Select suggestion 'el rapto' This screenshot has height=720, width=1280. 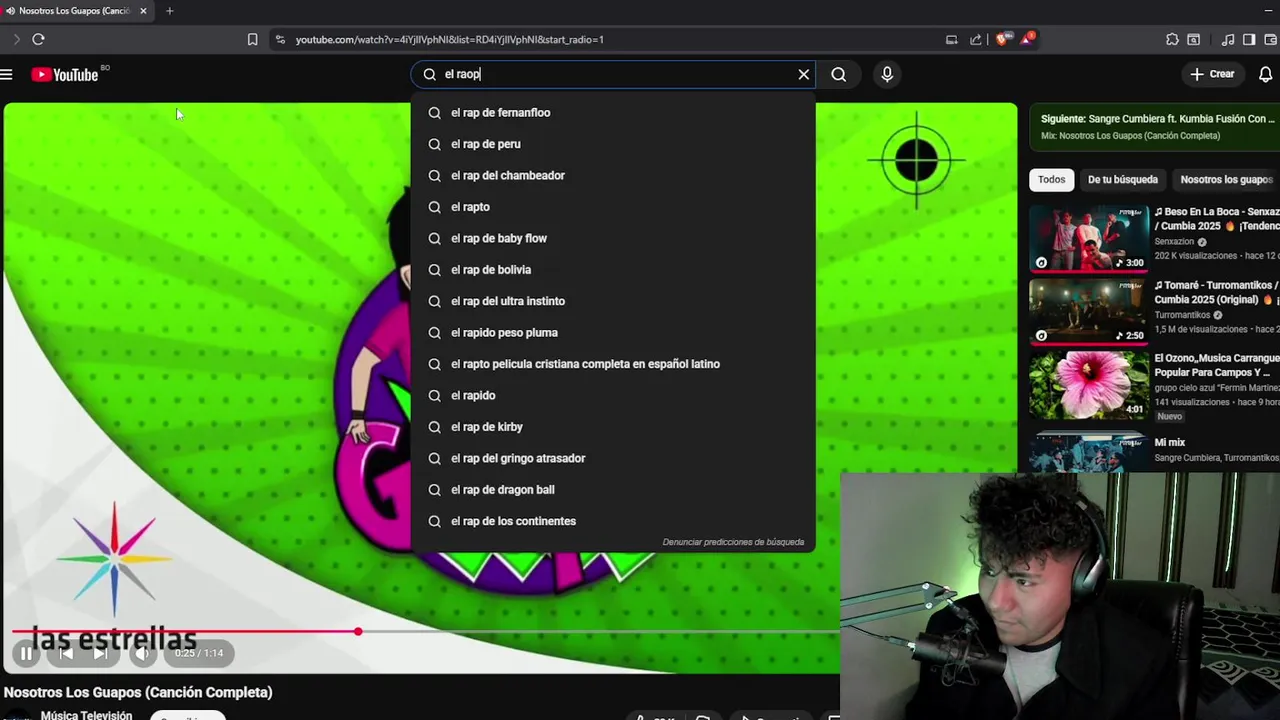613,207
